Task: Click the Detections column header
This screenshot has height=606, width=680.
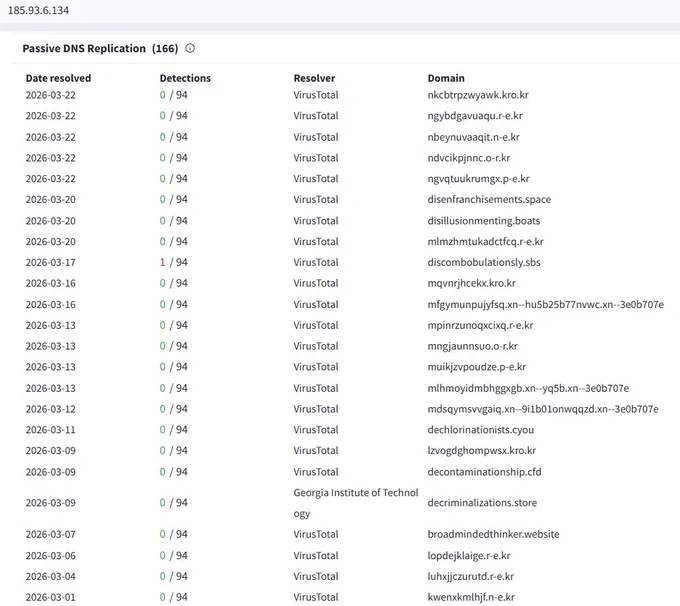Action: [x=185, y=78]
